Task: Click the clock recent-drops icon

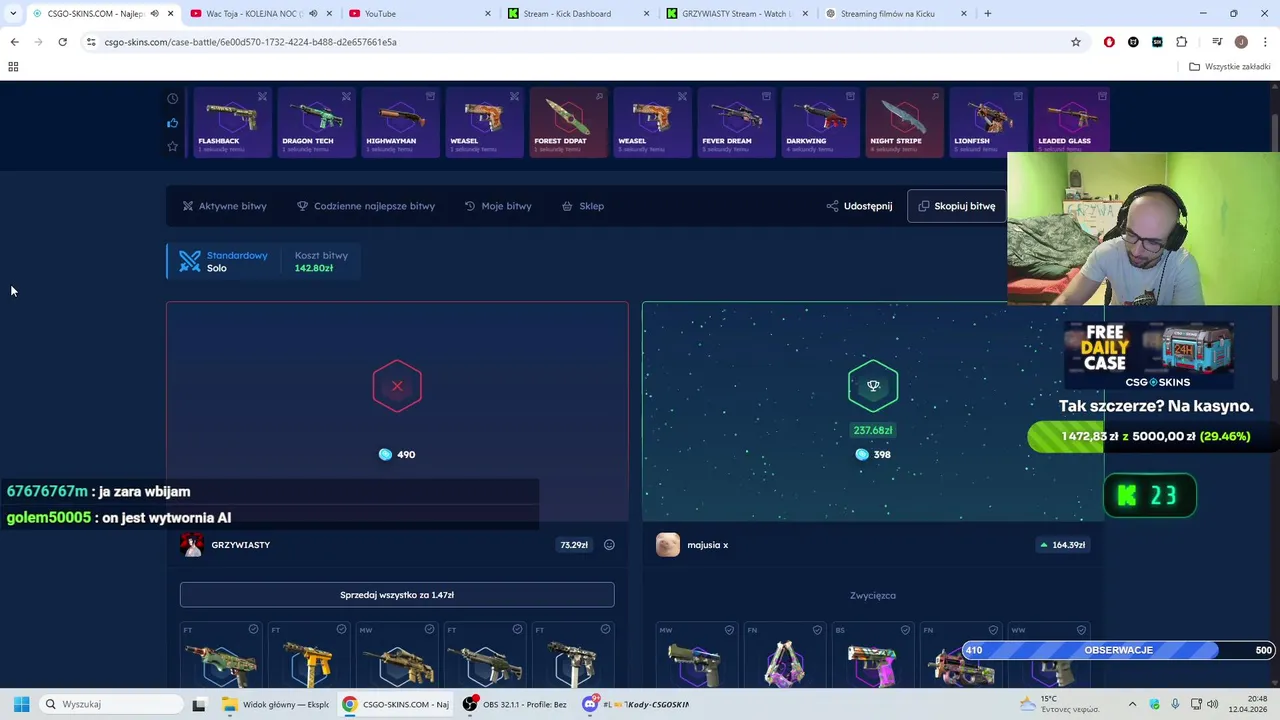Action: pos(173,99)
